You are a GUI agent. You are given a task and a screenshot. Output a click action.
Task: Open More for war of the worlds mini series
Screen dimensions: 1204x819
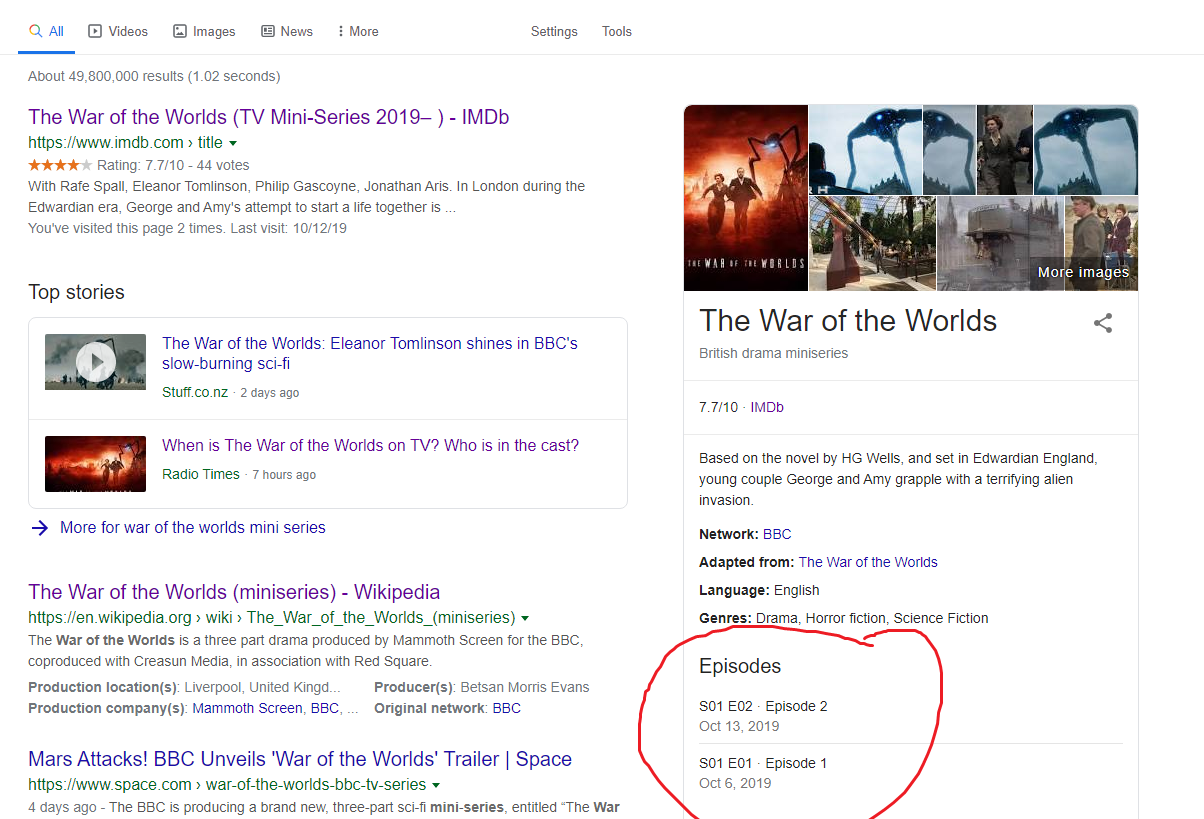pyautogui.click(x=193, y=527)
